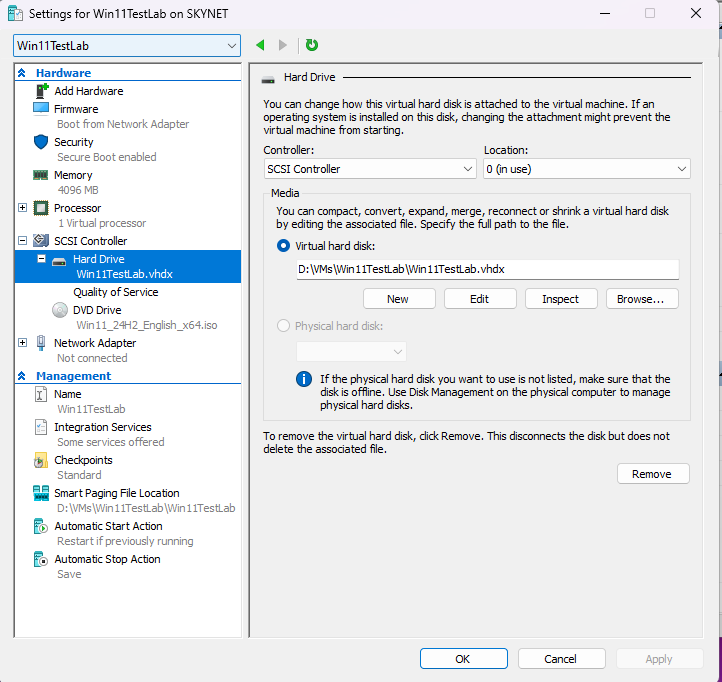The width and height of the screenshot is (722, 682).
Task: Click the Firmware monitor icon
Action: [x=41, y=109]
